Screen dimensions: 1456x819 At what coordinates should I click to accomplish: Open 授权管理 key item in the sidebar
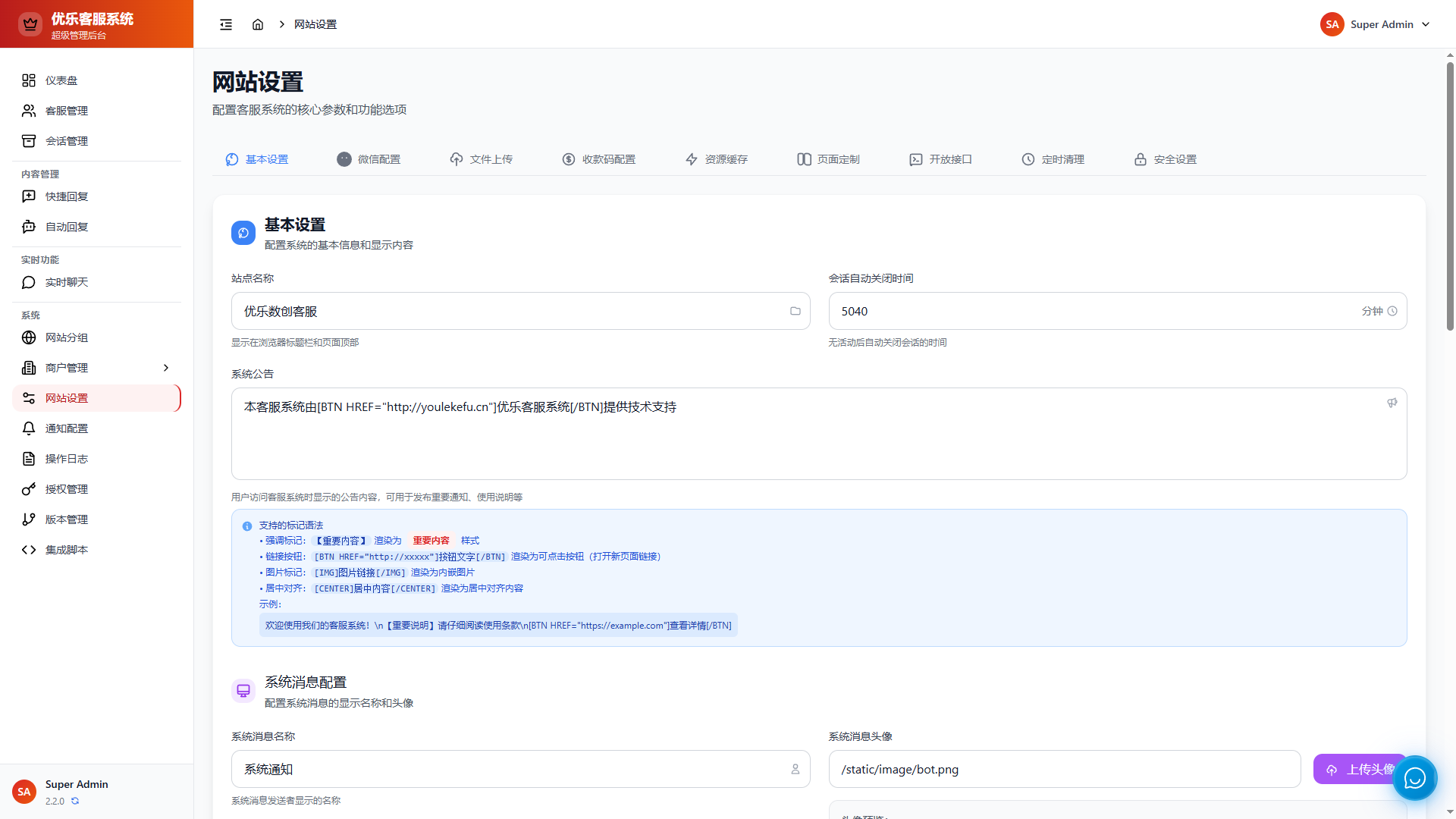pos(66,489)
